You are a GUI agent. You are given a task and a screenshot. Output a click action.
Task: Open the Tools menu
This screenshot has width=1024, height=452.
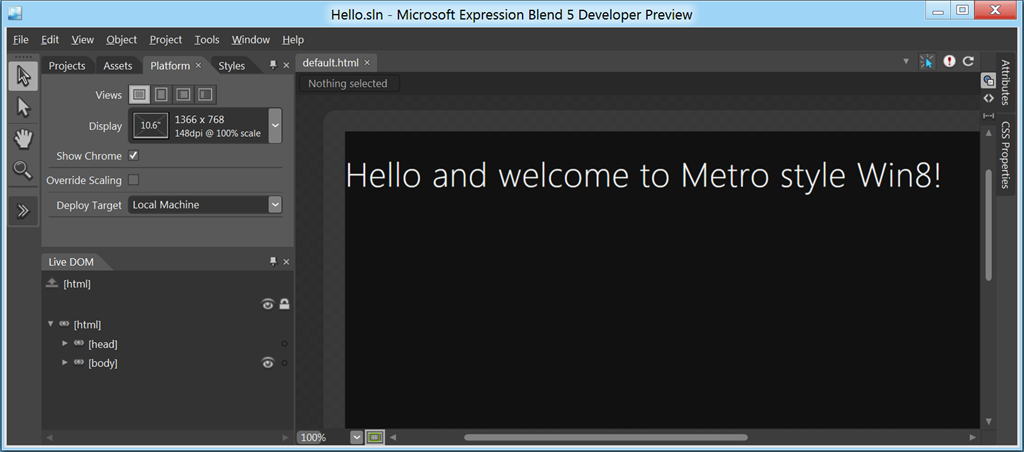(x=207, y=40)
